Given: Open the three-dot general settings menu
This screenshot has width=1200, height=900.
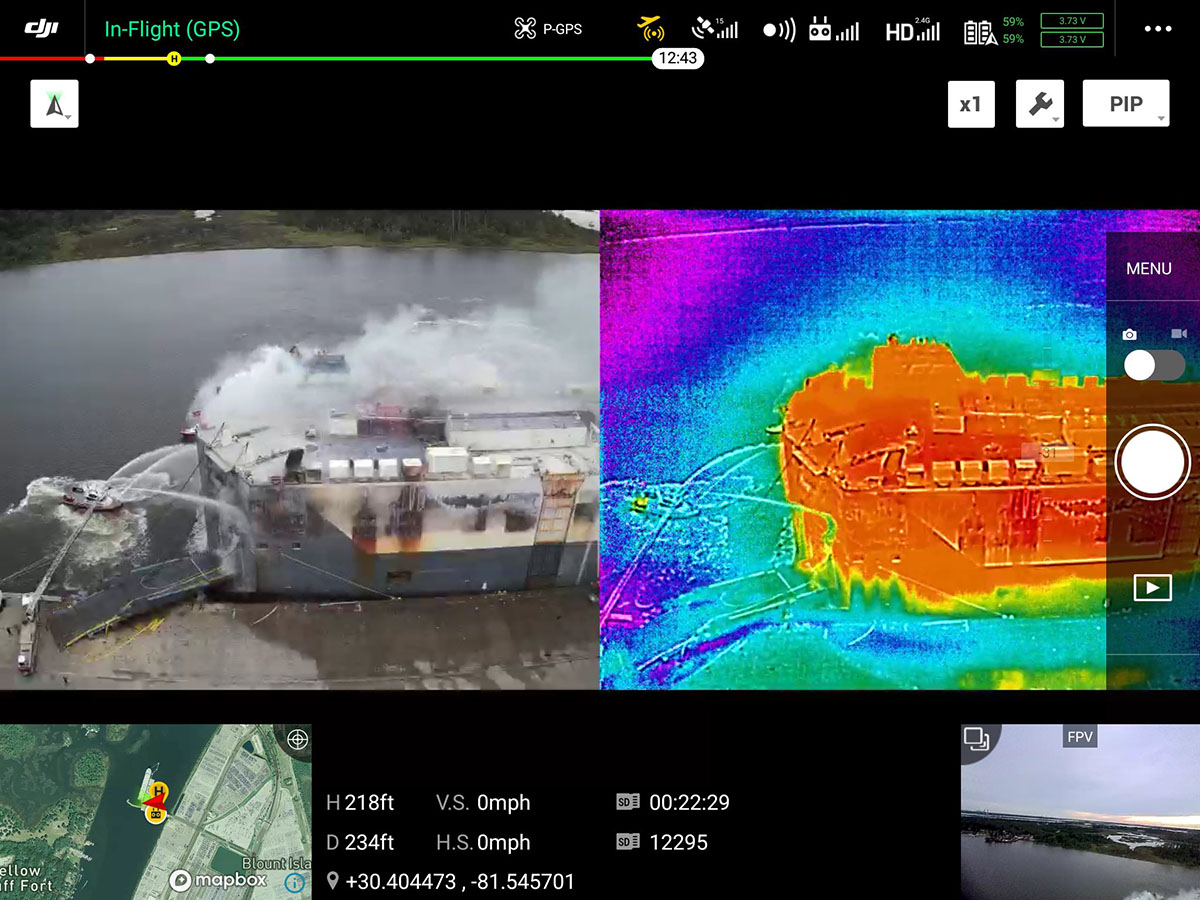Looking at the screenshot, I should 1157,29.
